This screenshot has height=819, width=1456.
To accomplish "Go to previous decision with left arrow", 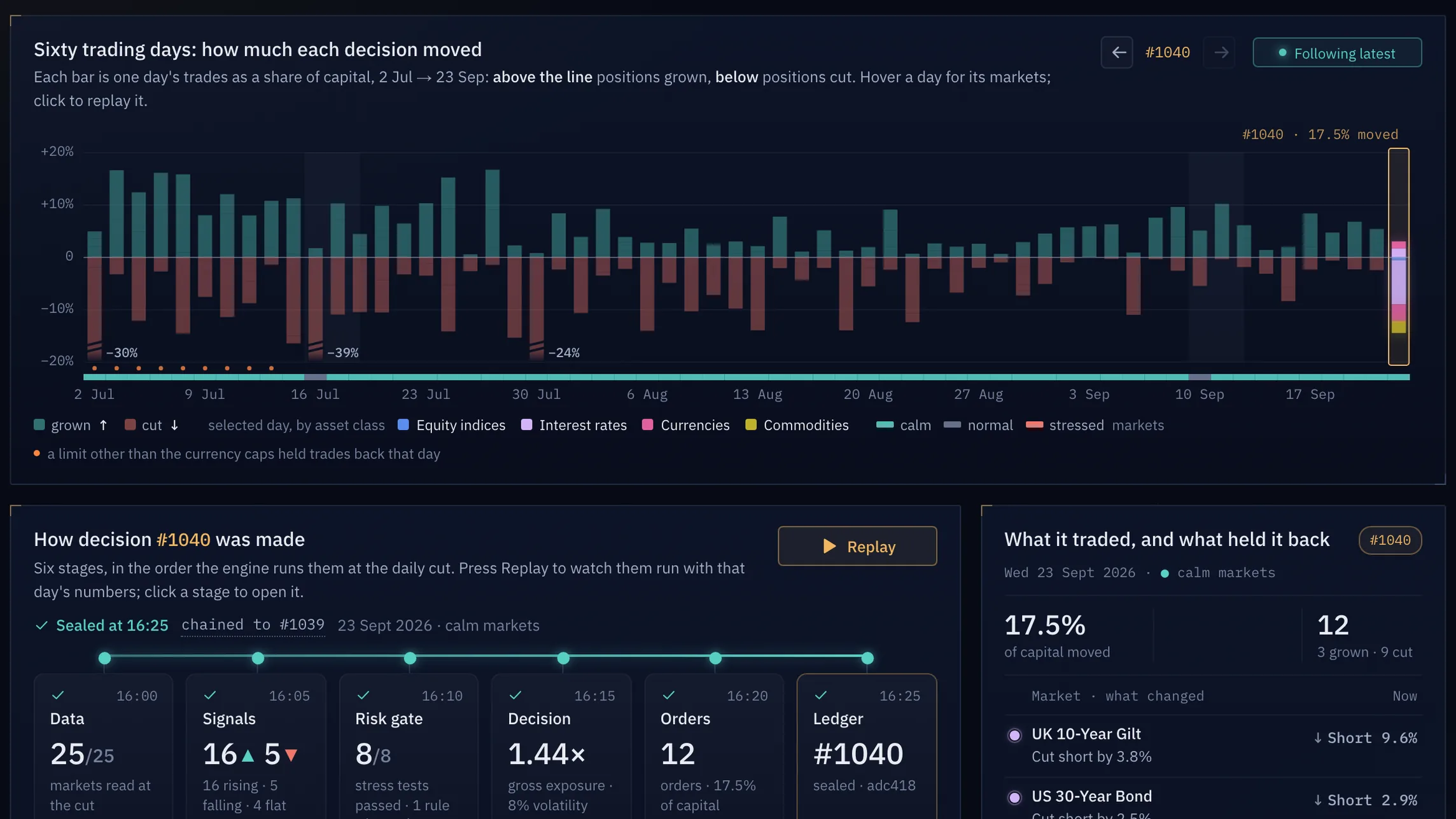I will tap(1117, 53).
